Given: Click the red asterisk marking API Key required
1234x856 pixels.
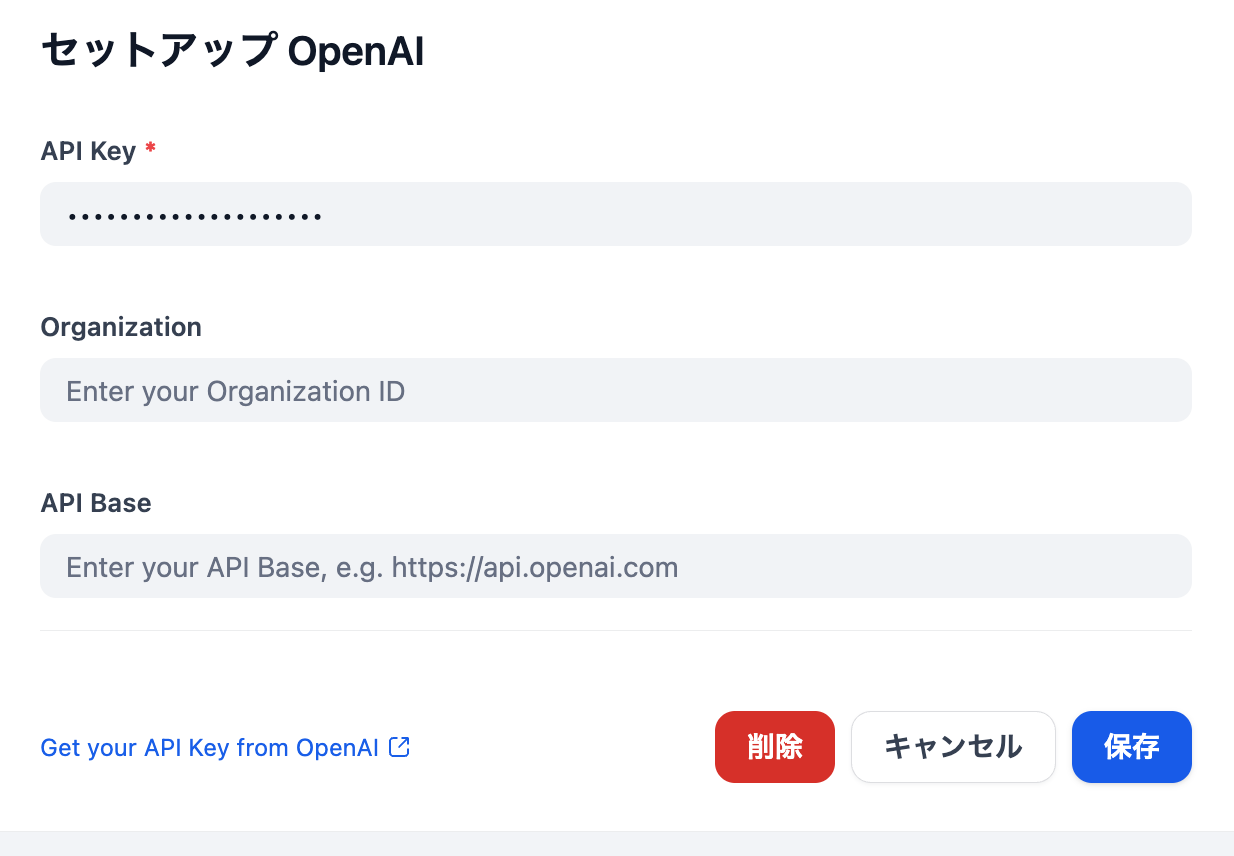Looking at the screenshot, I should point(150,149).
